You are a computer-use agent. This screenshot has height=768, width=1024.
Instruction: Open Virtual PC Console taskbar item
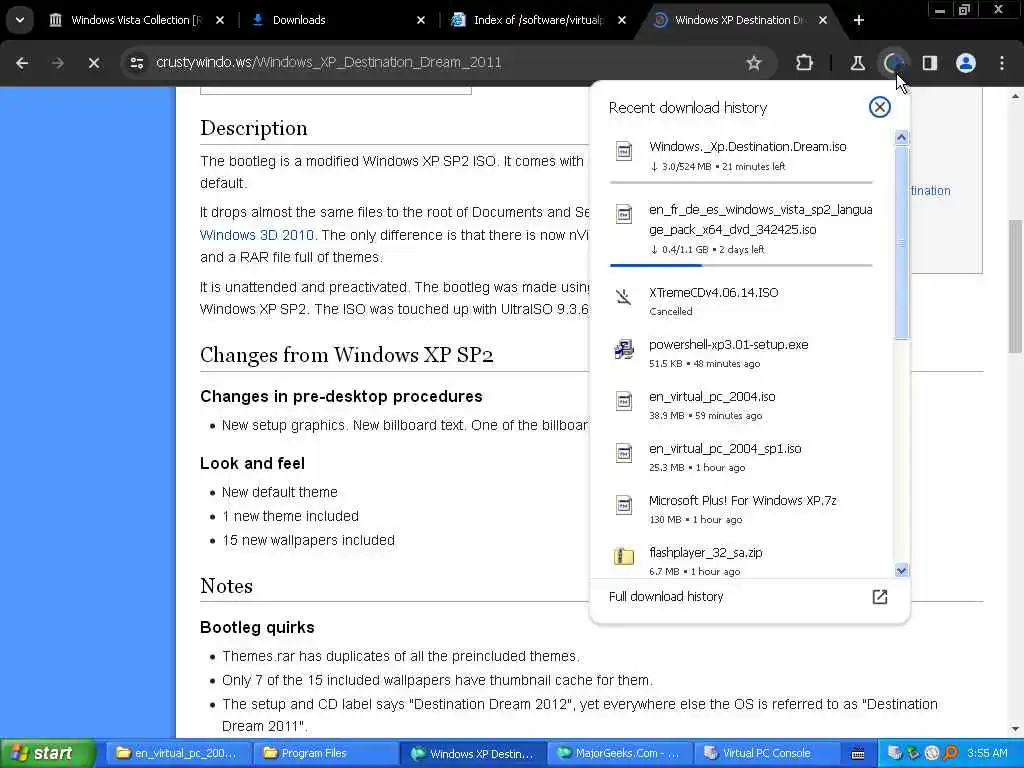[x=766, y=754]
